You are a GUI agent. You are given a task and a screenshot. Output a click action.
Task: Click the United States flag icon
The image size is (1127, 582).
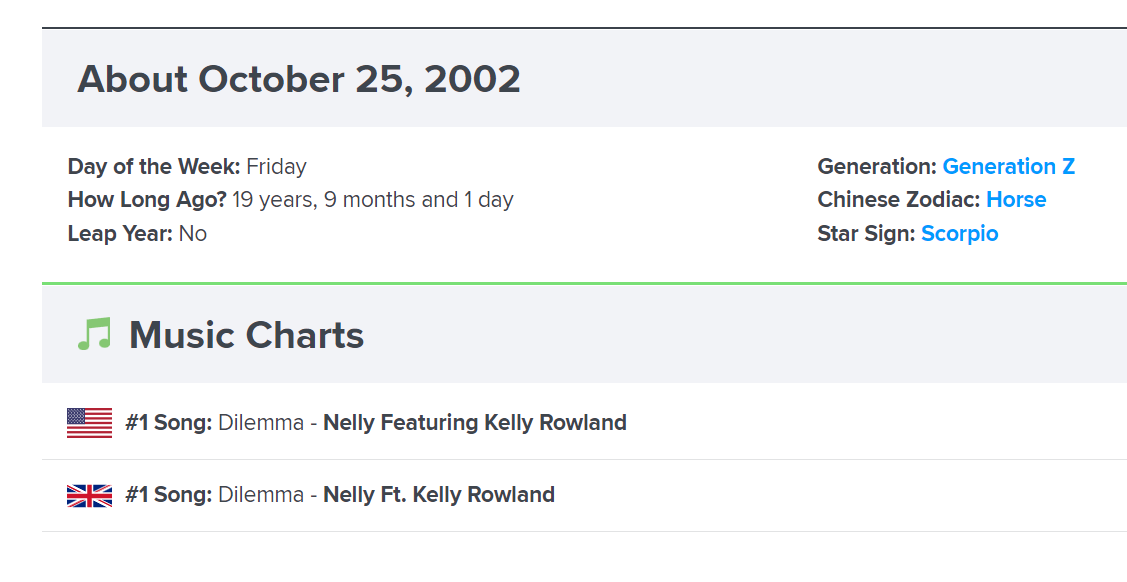click(89, 423)
